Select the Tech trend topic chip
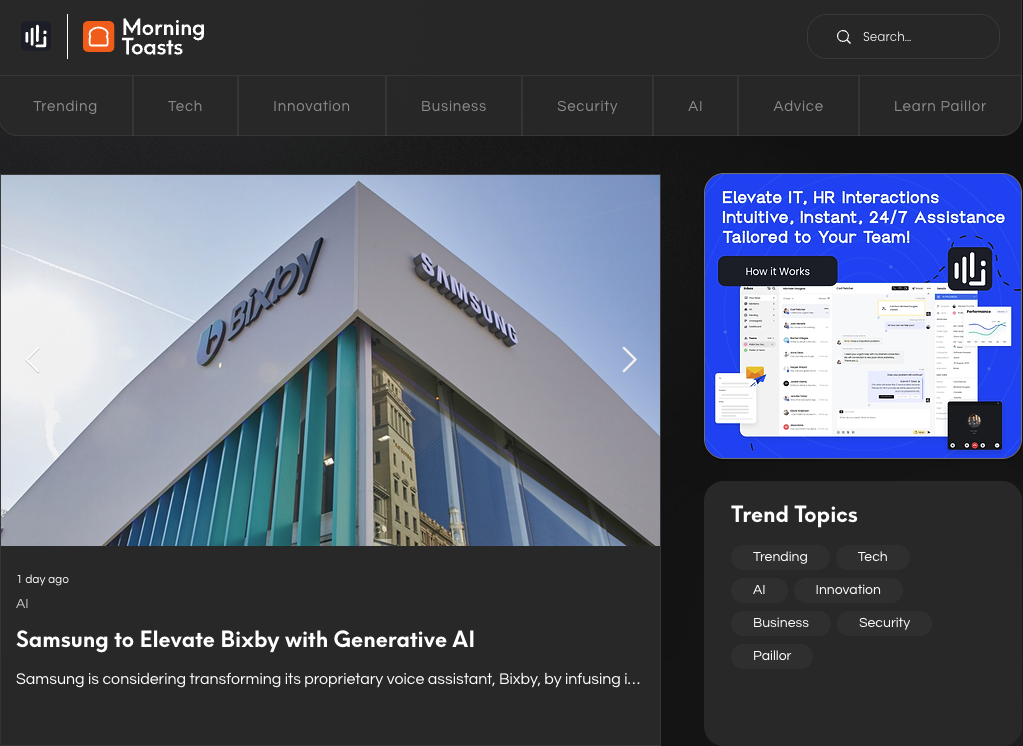The width and height of the screenshot is (1023, 746). (872, 557)
